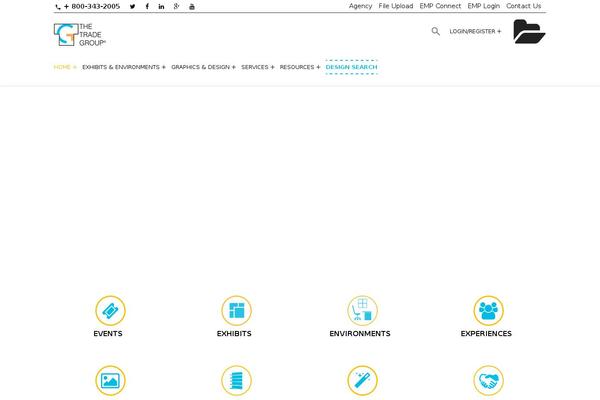Visit the LinkedIn icon link

161,7
